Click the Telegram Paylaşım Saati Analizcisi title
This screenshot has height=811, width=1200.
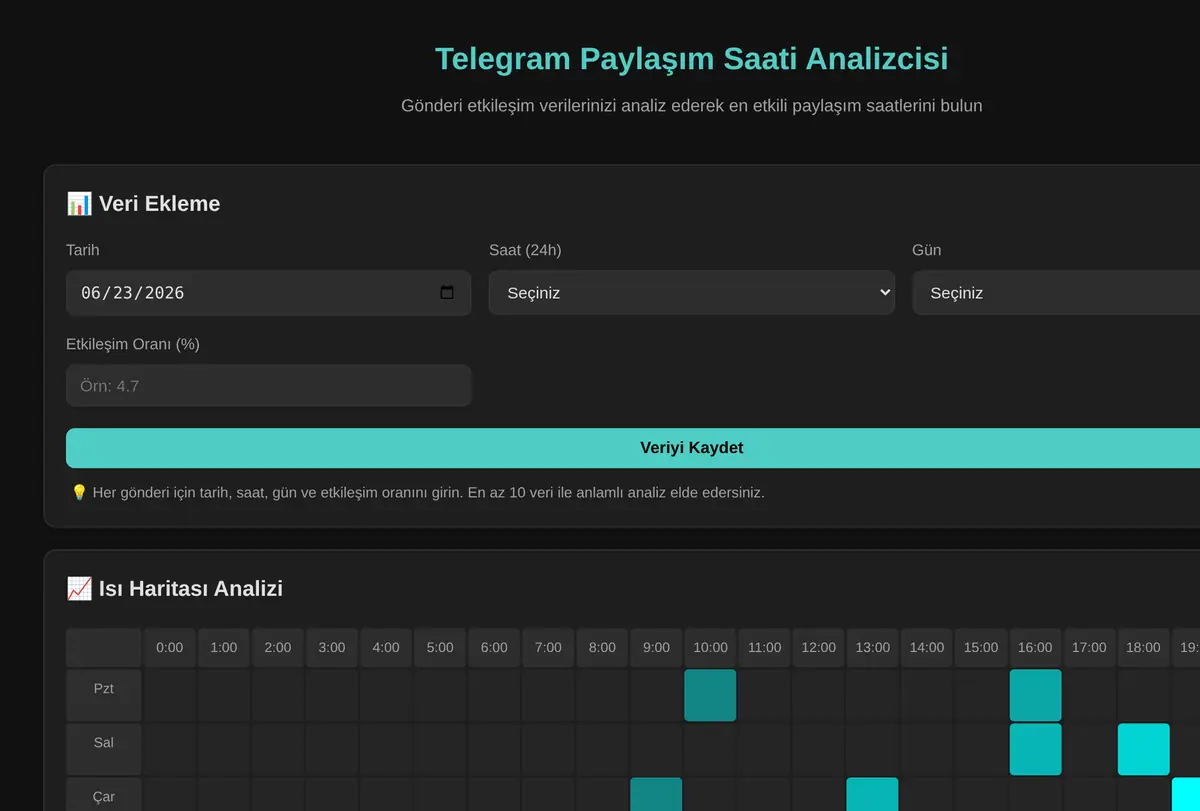691,59
